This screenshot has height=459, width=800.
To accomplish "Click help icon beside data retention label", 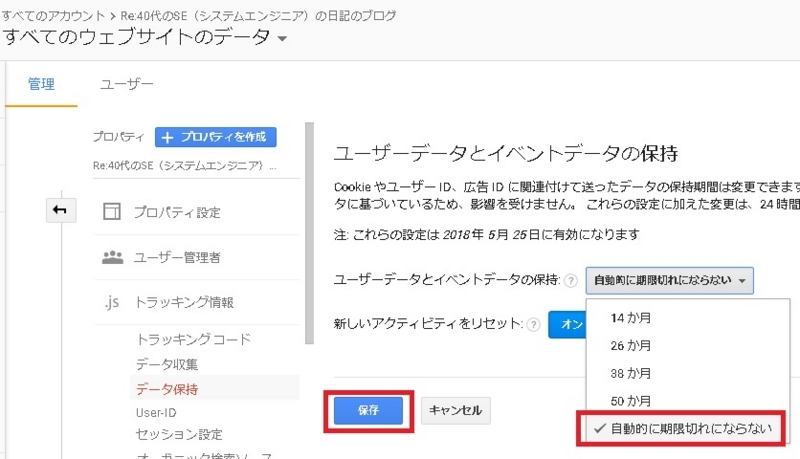I will coord(571,280).
